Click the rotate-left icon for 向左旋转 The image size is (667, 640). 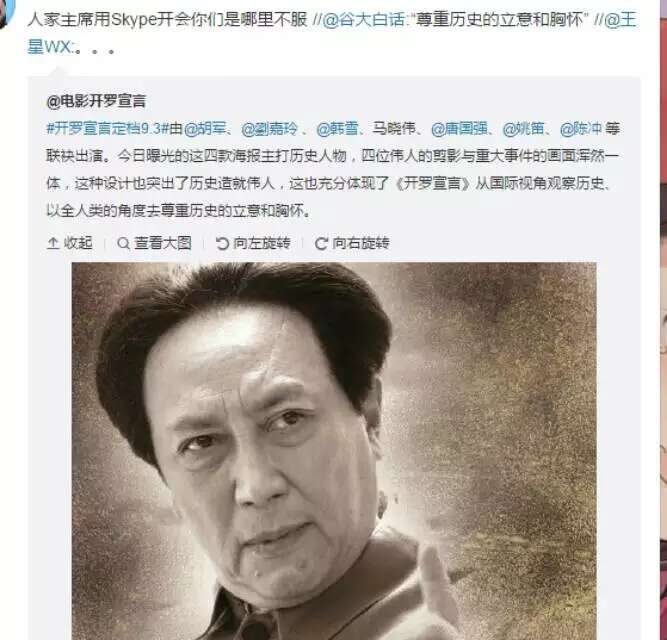[x=222, y=244]
